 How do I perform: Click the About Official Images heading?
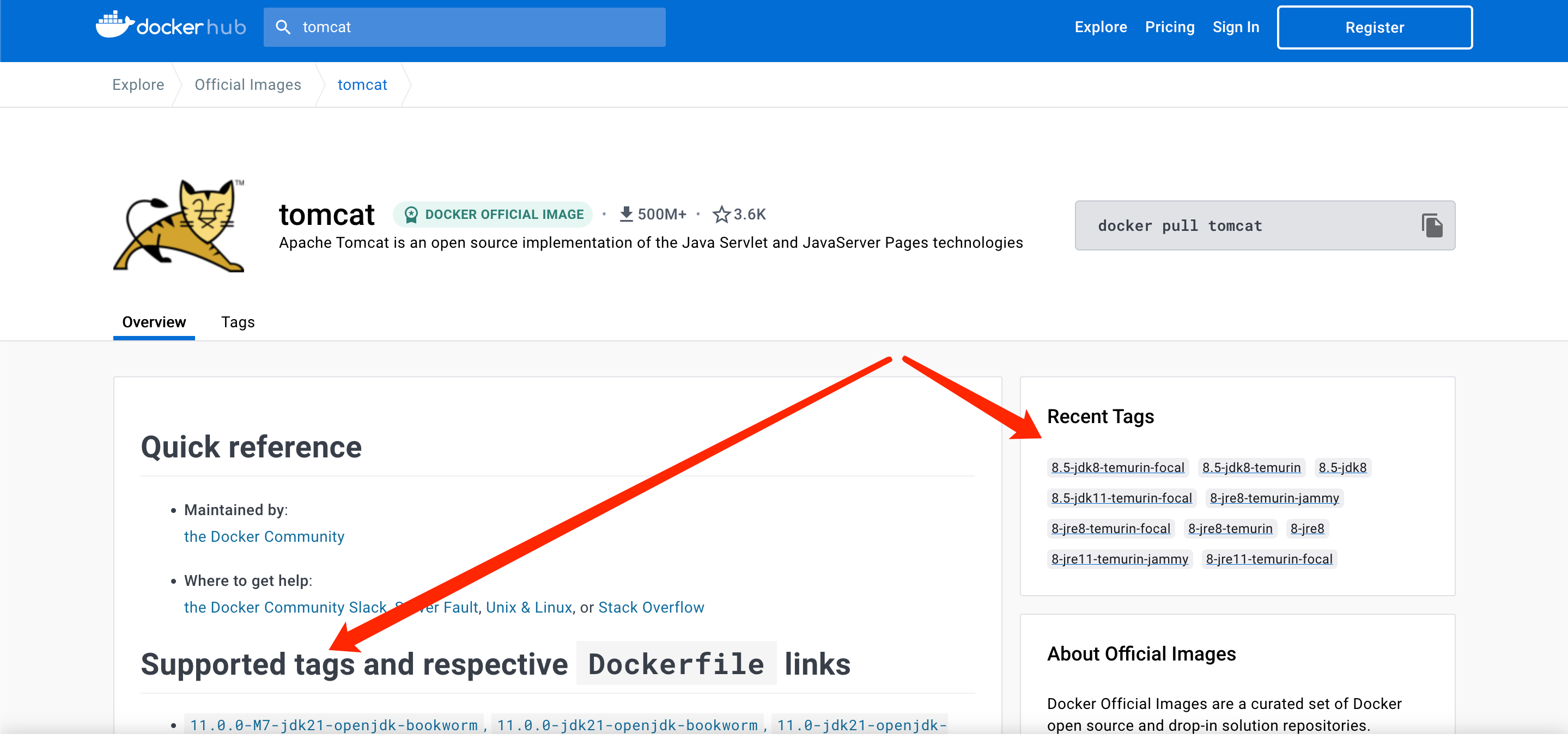pyautogui.click(x=1141, y=653)
